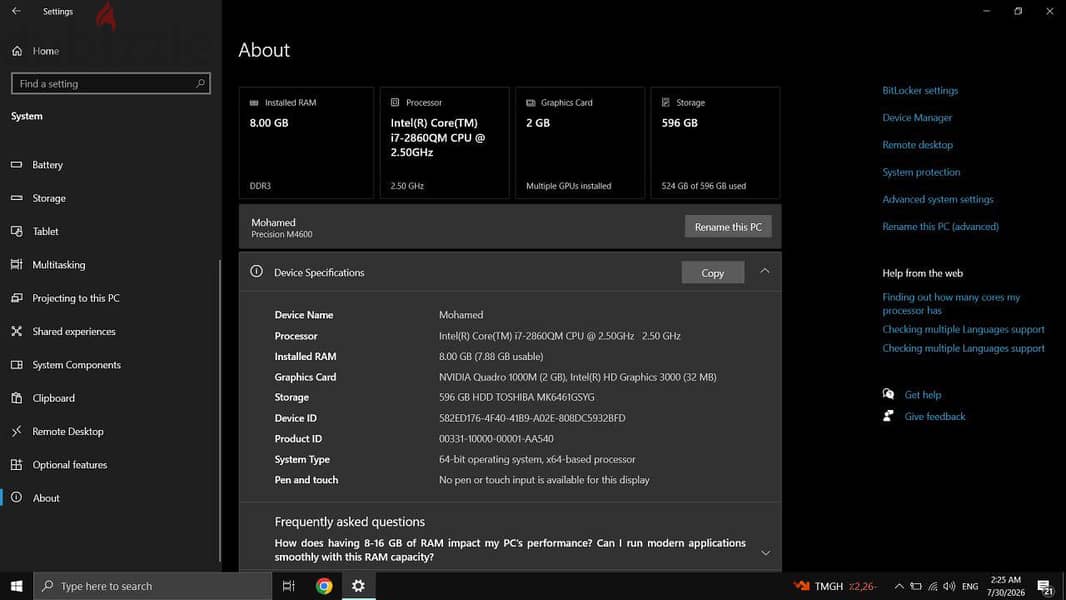
Task: Expand the RAM performance FAQ question
Action: (766, 552)
